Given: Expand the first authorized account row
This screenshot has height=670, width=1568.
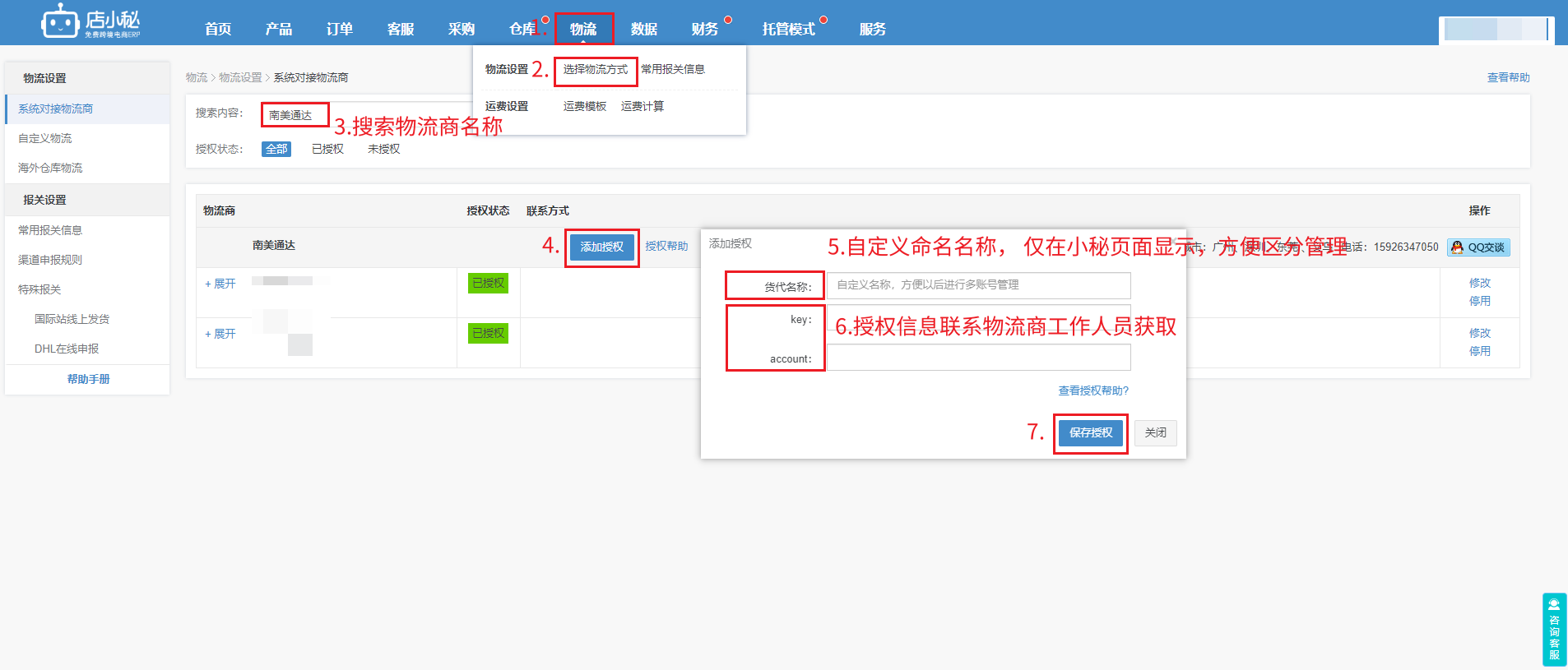Looking at the screenshot, I should (220, 284).
